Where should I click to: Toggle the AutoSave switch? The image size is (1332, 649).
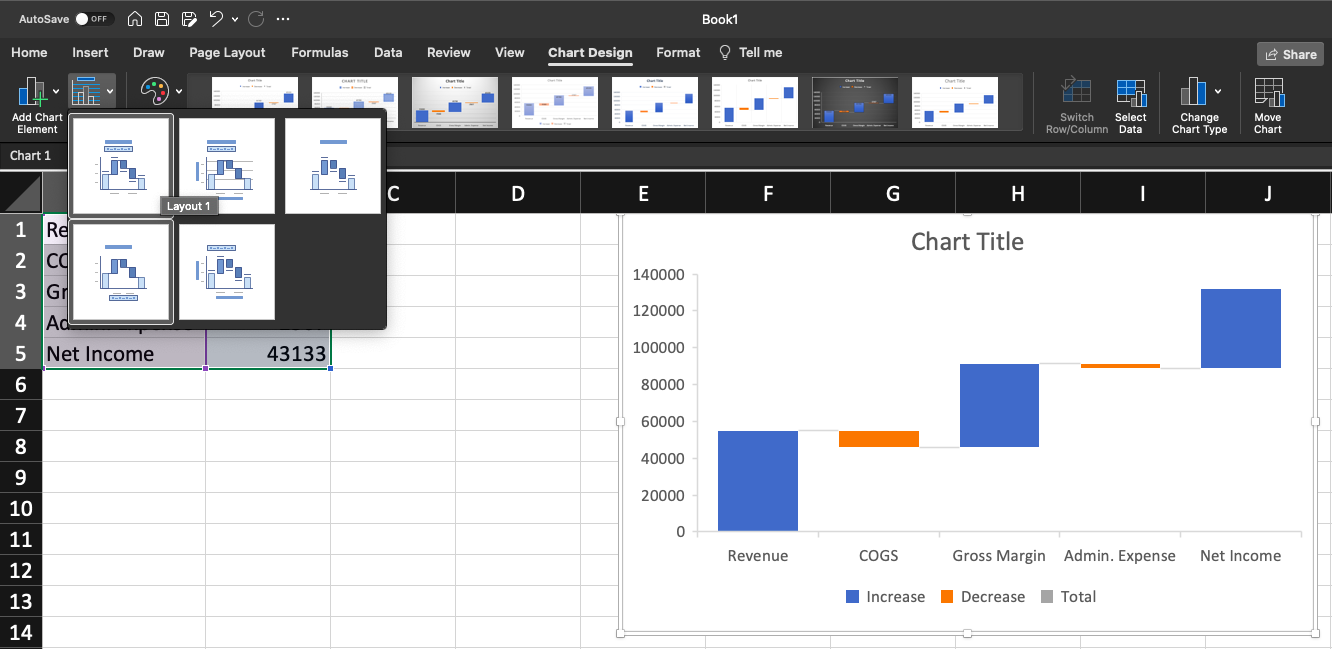(x=95, y=19)
